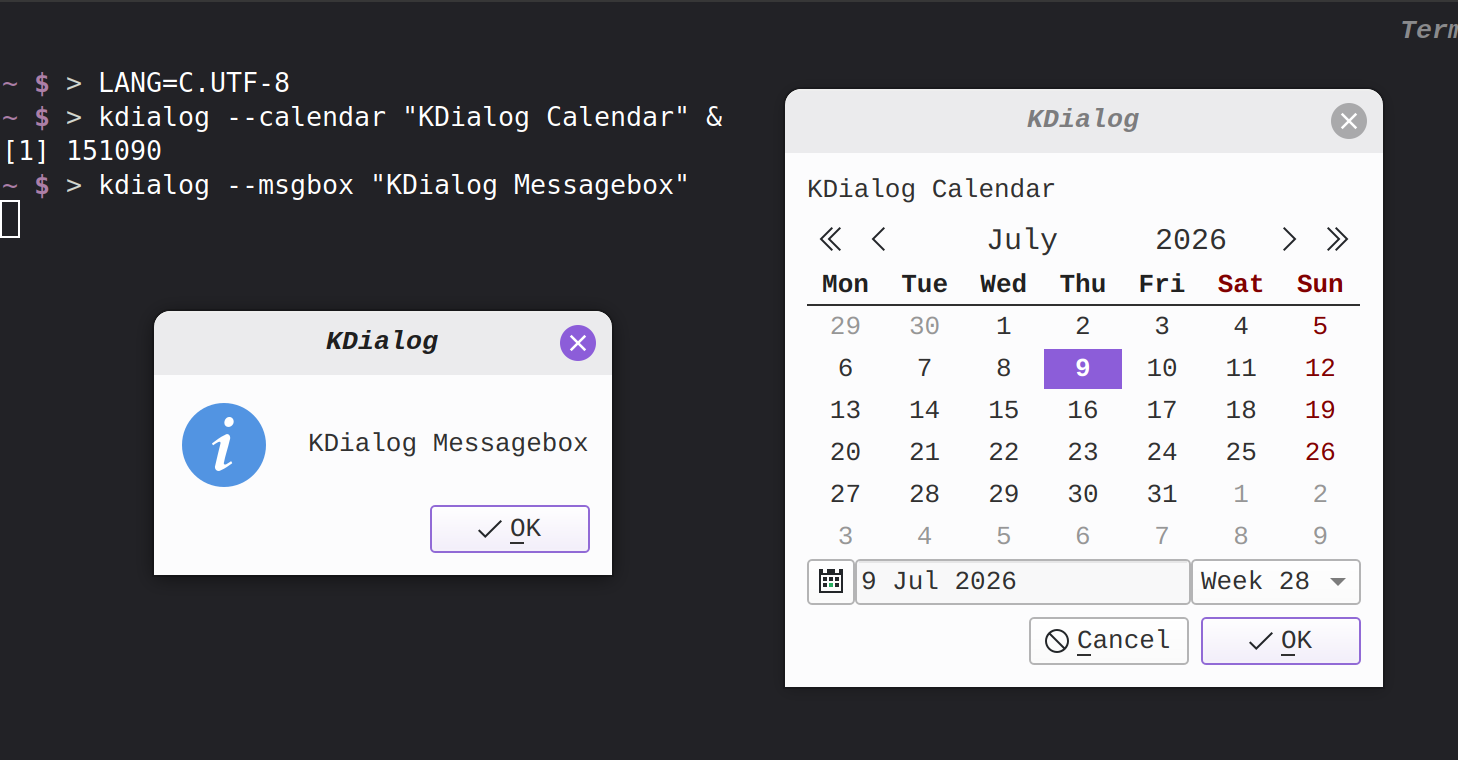Close the KDialog calendar window
The width and height of the screenshot is (1458, 760).
1349,121
